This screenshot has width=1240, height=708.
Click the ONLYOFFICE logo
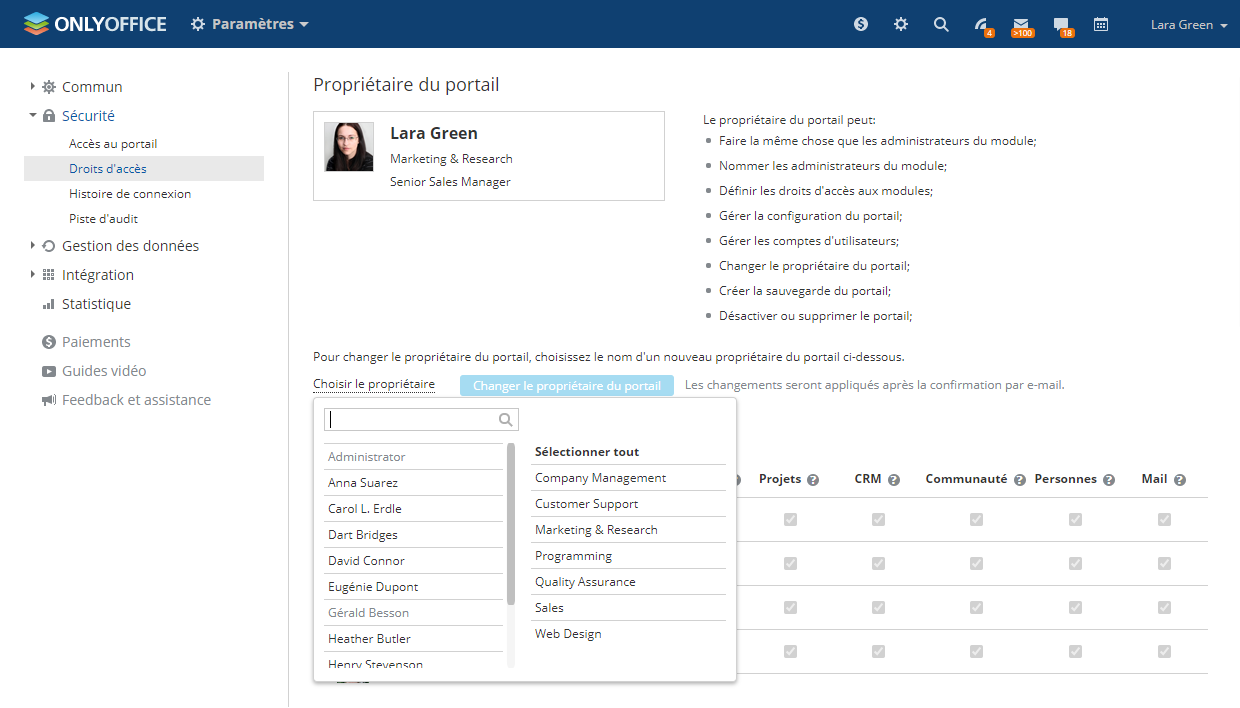tap(95, 24)
